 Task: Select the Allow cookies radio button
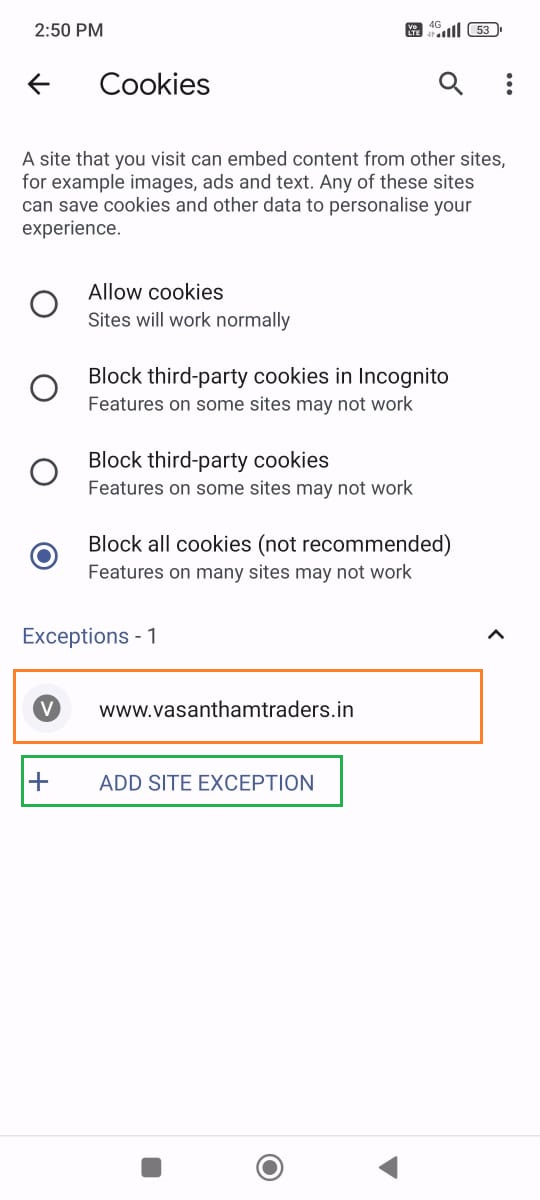click(44, 304)
